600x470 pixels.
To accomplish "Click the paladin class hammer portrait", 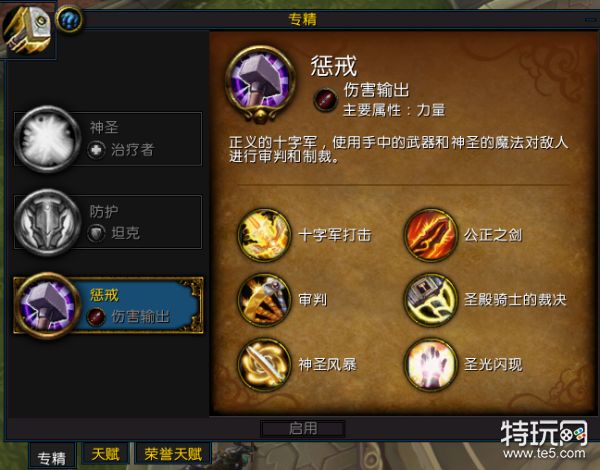I will (27, 30).
